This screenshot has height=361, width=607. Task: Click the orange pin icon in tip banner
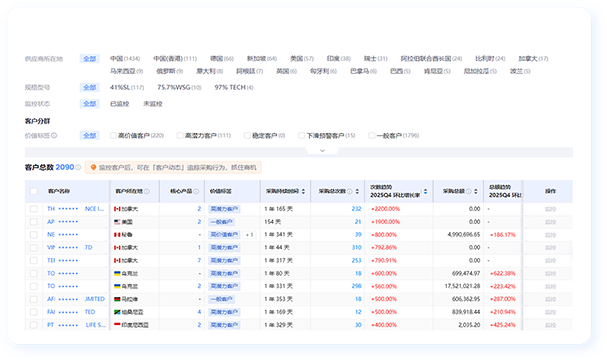click(93, 168)
